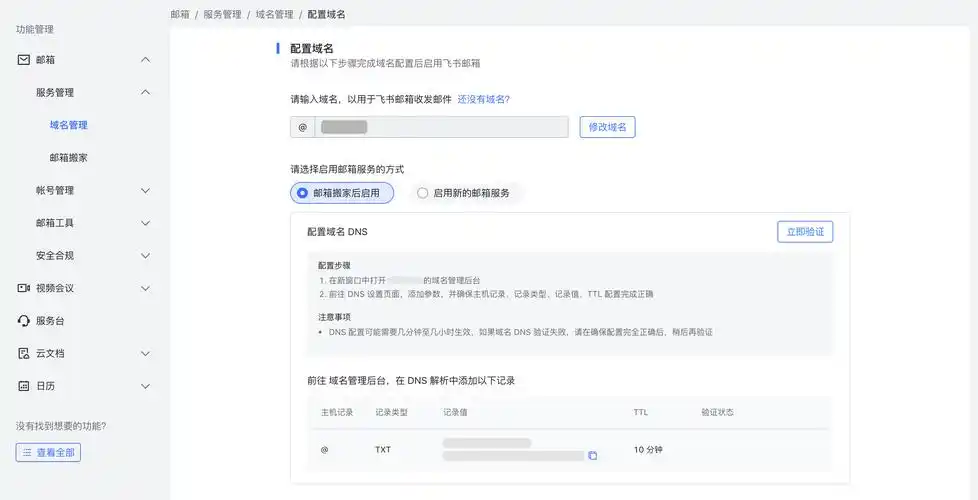
Task: Click the 查看全部 button
Action: coord(48,453)
